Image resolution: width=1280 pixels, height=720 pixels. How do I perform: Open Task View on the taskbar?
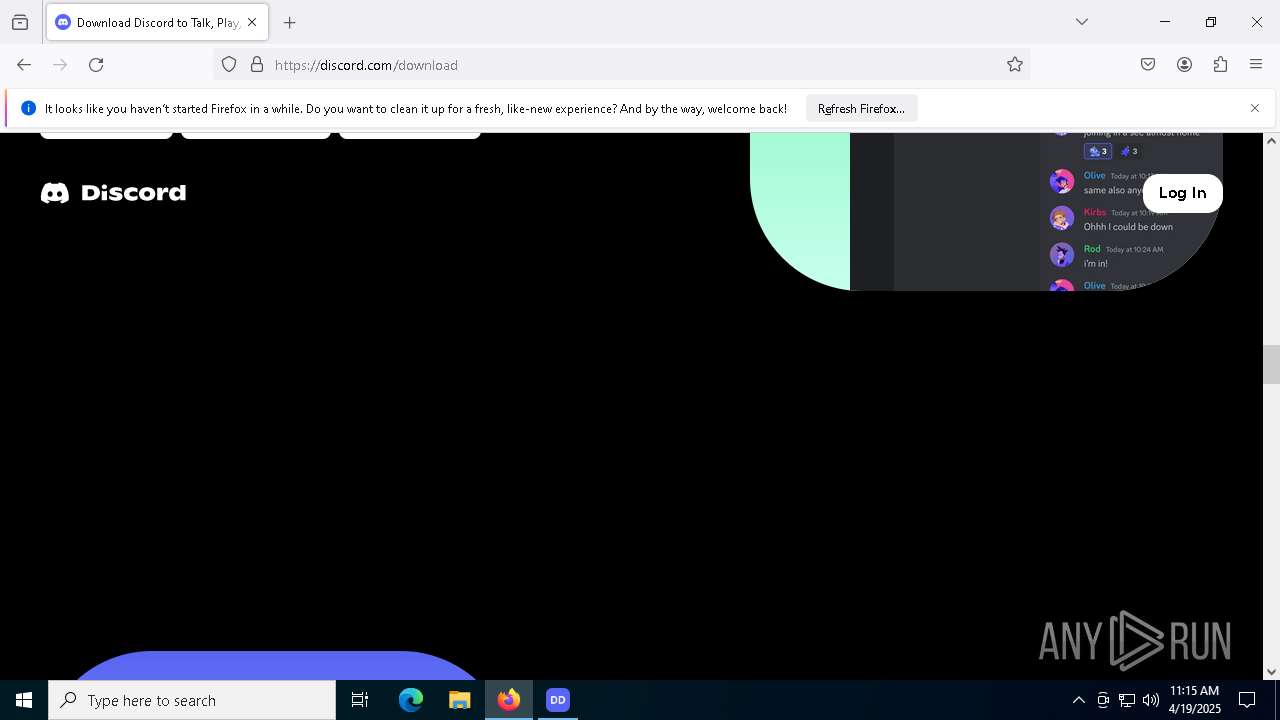coord(360,700)
